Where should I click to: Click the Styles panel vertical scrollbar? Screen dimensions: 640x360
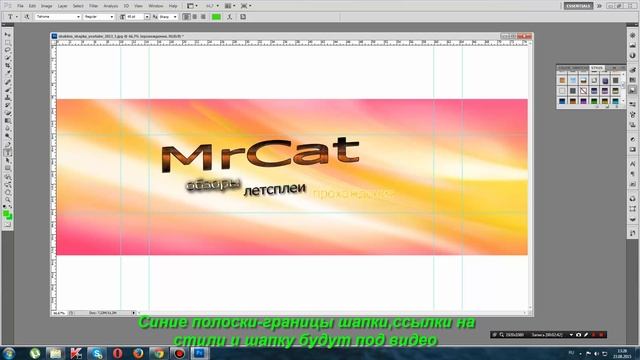click(623, 88)
